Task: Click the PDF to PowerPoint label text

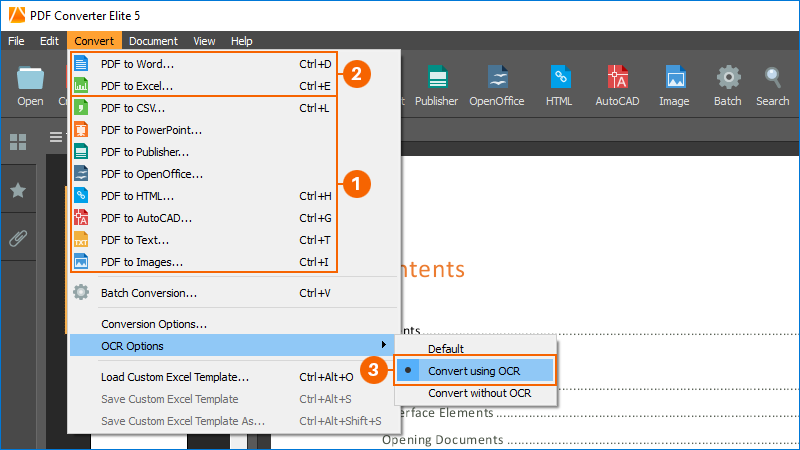Action: [x=152, y=130]
